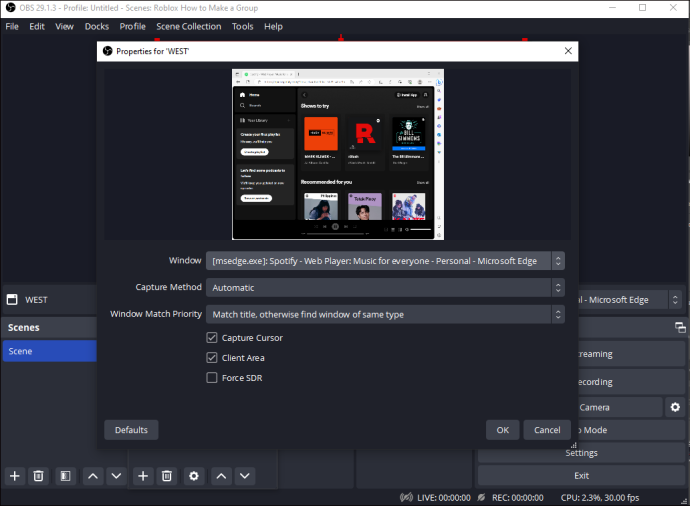Open the Capture Method dropdown

tap(385, 288)
